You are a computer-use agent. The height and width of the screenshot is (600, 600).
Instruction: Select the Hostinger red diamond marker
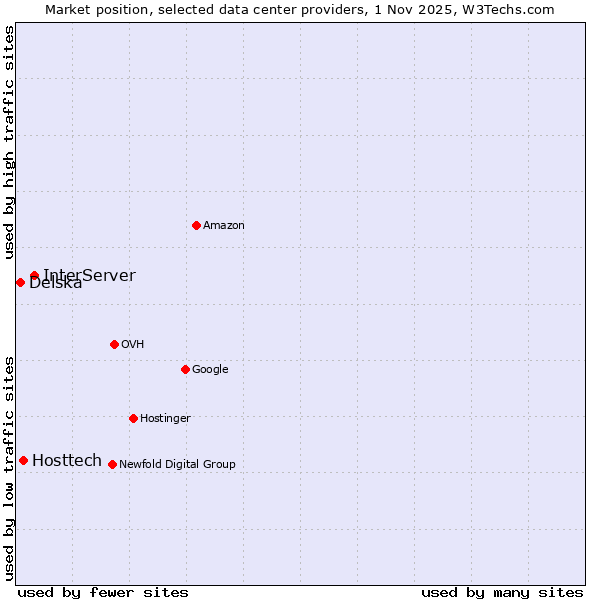point(133,418)
